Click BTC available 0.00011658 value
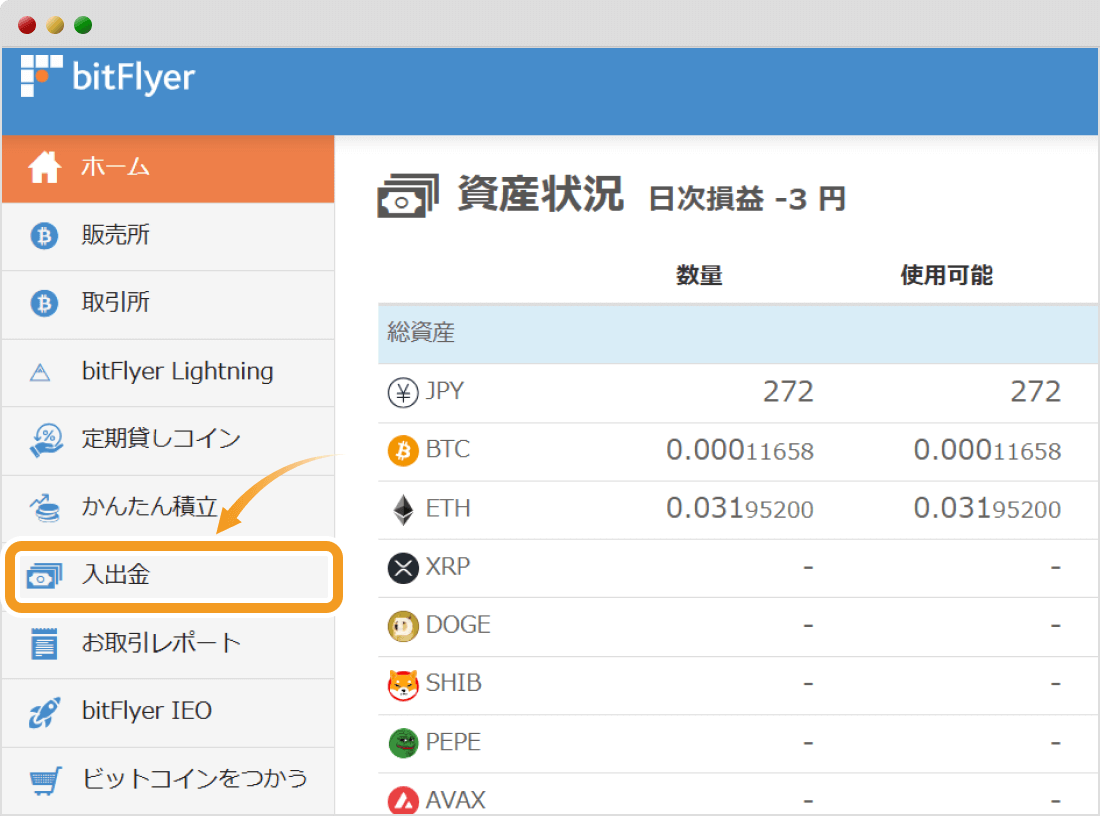 coord(987,450)
